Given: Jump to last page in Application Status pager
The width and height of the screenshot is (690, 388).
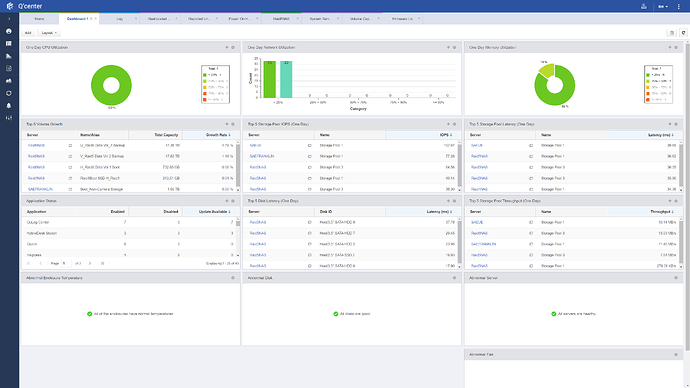Looking at the screenshot, I should tap(102, 264).
